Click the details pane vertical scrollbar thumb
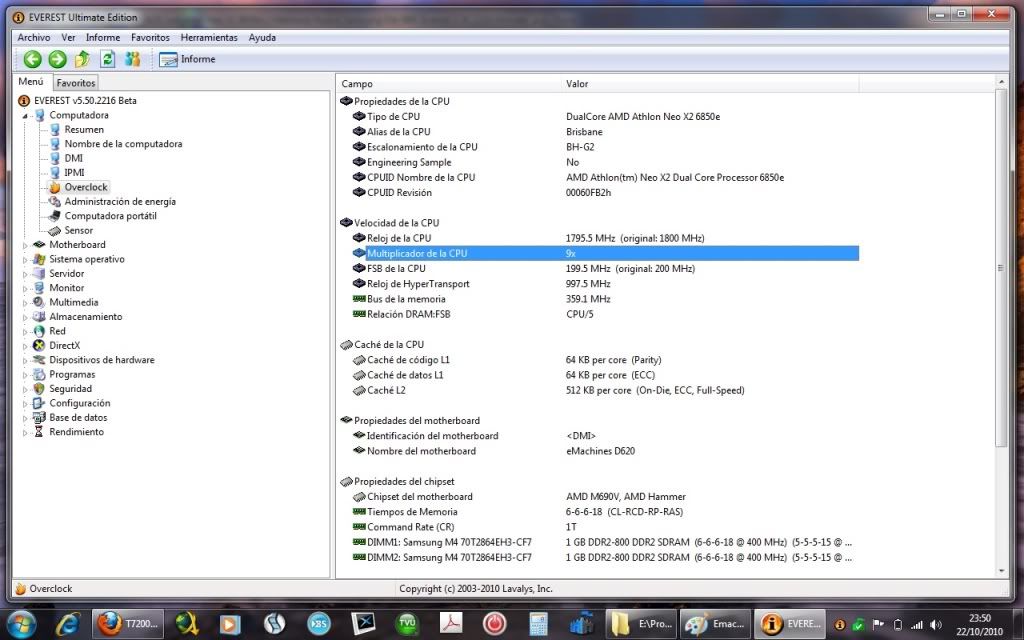This screenshot has width=1024, height=640. [x=1001, y=268]
